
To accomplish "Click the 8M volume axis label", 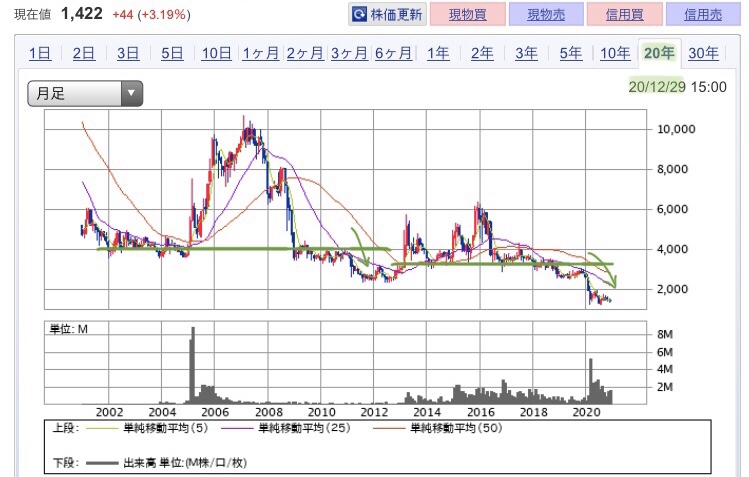I will click(665, 334).
